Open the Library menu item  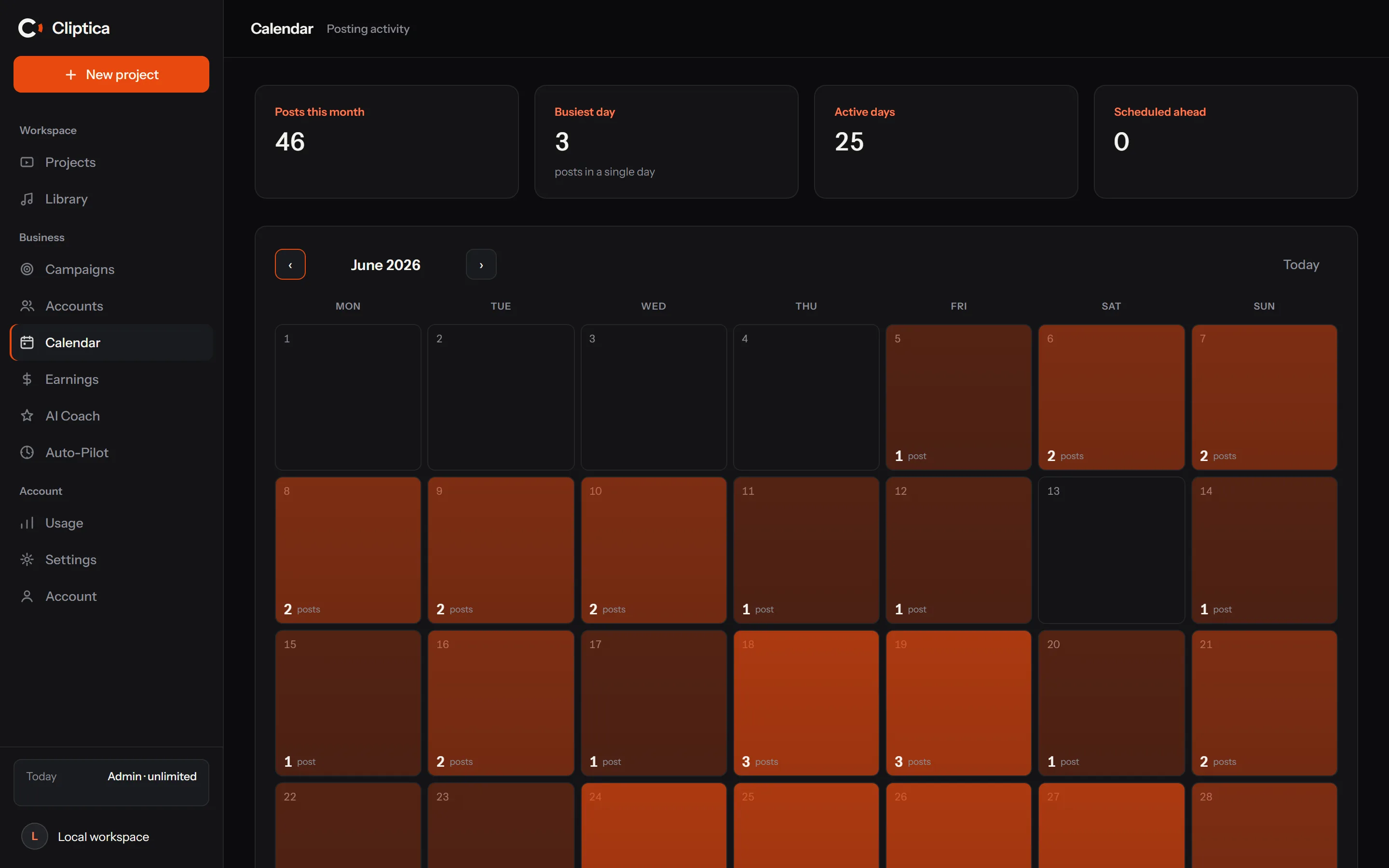point(111,199)
